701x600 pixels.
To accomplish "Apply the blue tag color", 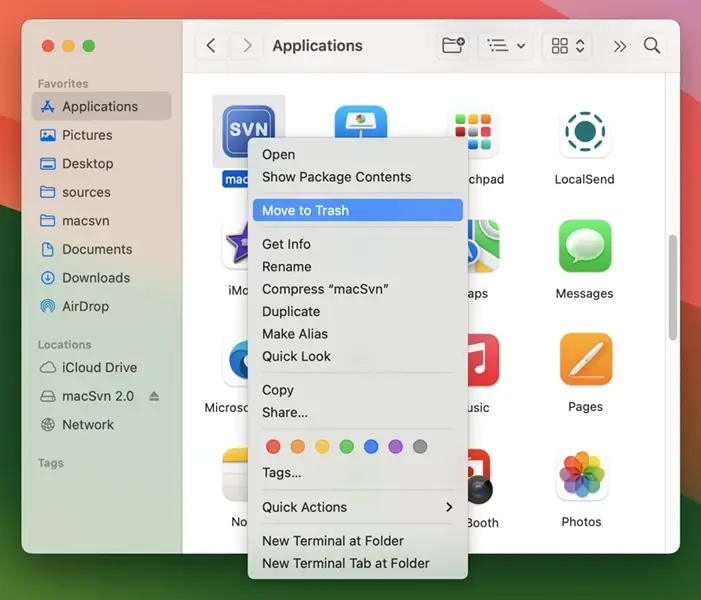I will [x=371, y=446].
